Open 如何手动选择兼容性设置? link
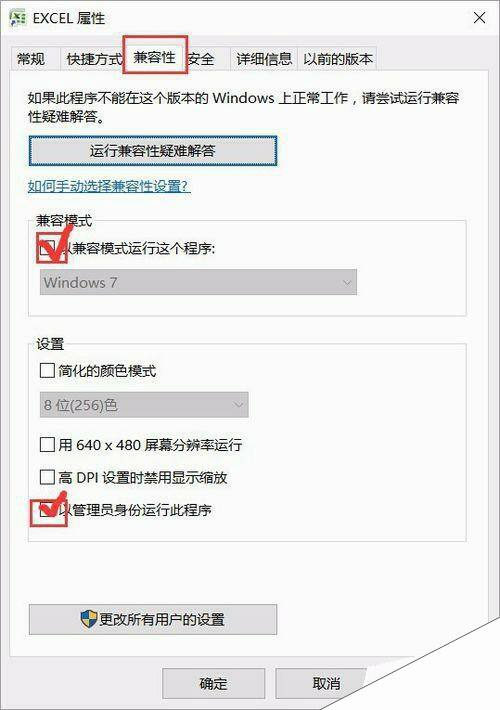This screenshot has height=710, width=500. (x=109, y=186)
